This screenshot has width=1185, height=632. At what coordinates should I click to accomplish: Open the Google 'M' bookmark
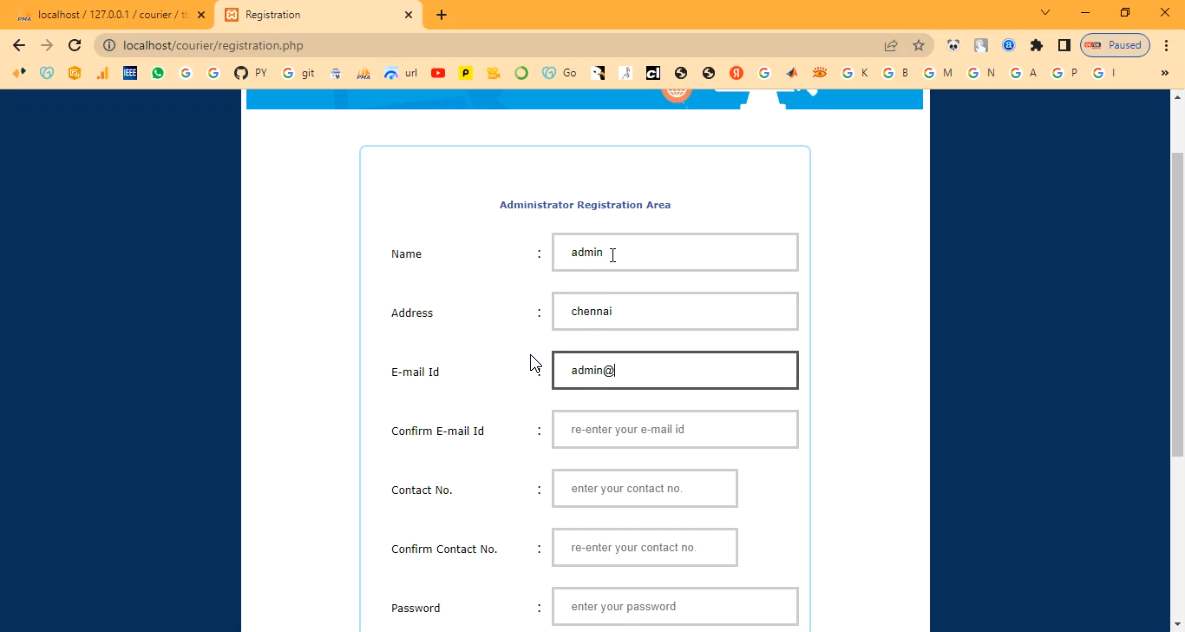(x=938, y=73)
